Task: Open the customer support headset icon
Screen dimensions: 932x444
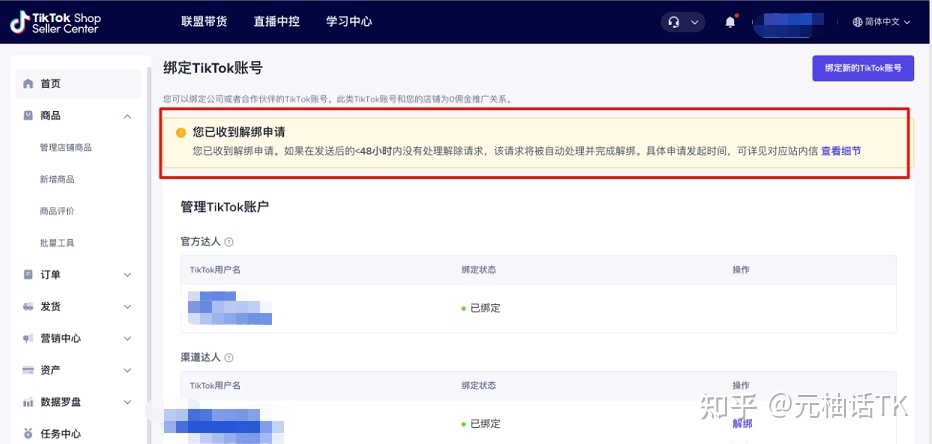Action: [673, 22]
